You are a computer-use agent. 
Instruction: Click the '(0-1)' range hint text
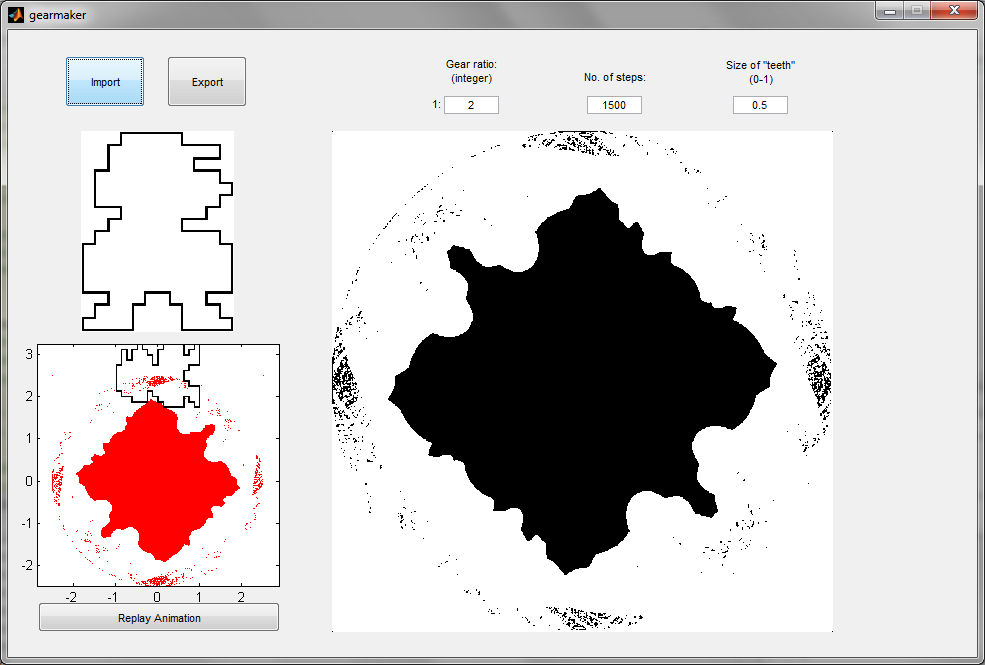pyautogui.click(x=761, y=79)
